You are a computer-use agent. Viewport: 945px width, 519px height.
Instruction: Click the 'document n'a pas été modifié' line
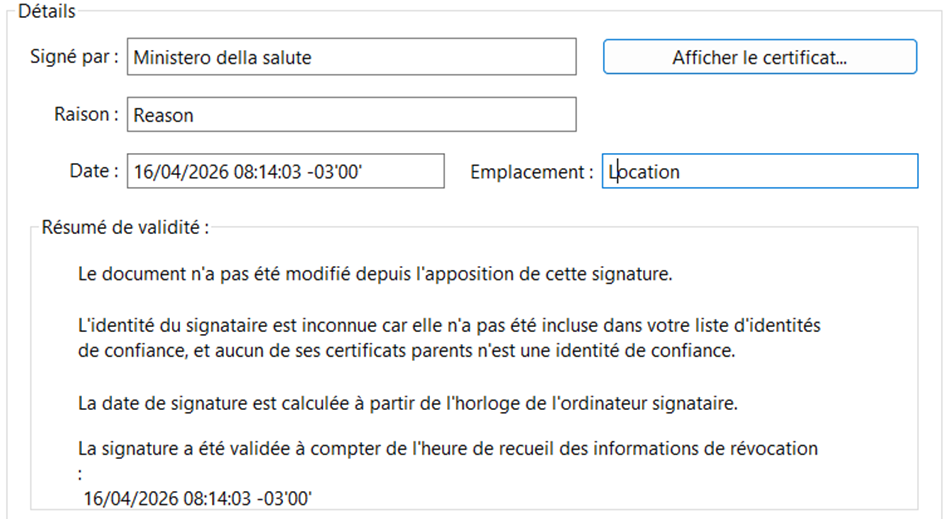tap(375, 274)
